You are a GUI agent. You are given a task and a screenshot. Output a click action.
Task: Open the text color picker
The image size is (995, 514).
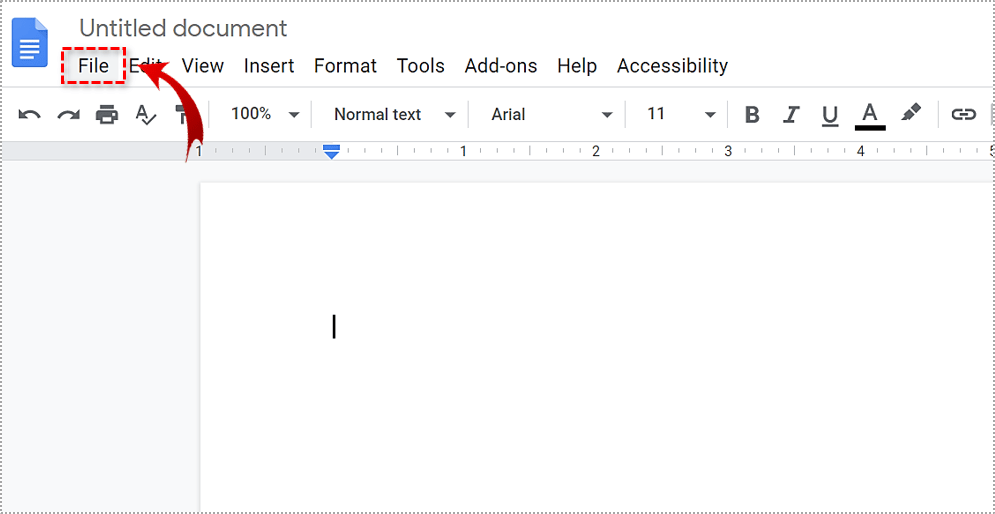tap(870, 114)
